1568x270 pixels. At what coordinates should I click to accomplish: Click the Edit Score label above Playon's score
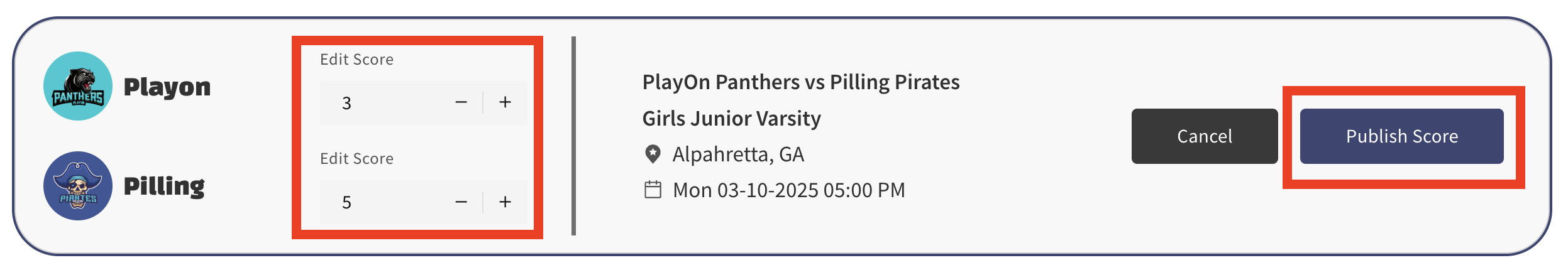[356, 60]
